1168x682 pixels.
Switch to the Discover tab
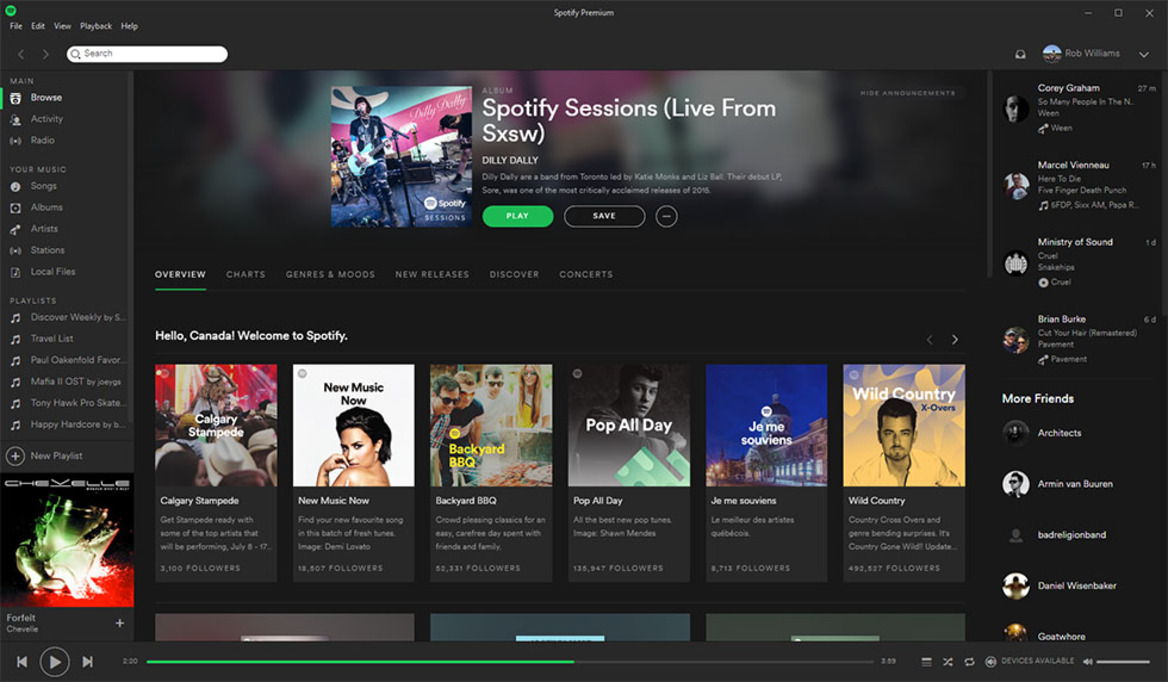pos(514,275)
